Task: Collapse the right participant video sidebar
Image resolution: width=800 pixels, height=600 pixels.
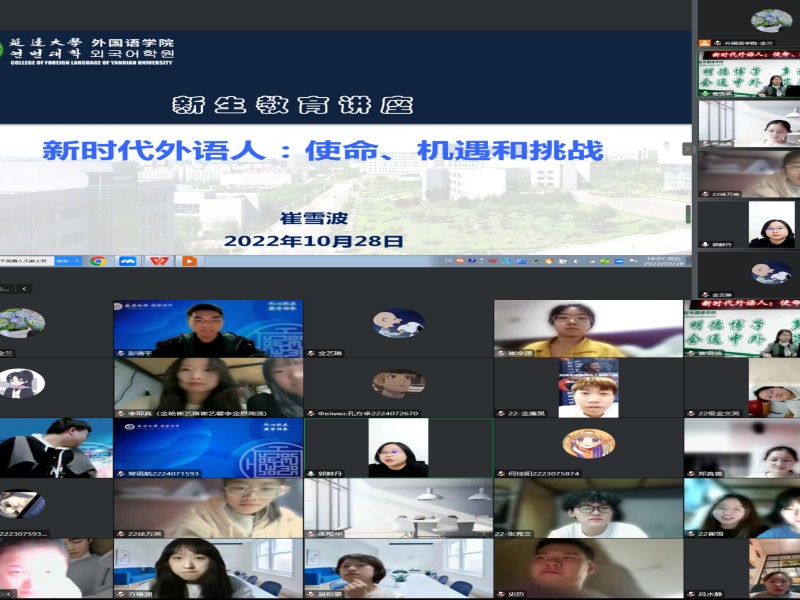Action: click(688, 149)
